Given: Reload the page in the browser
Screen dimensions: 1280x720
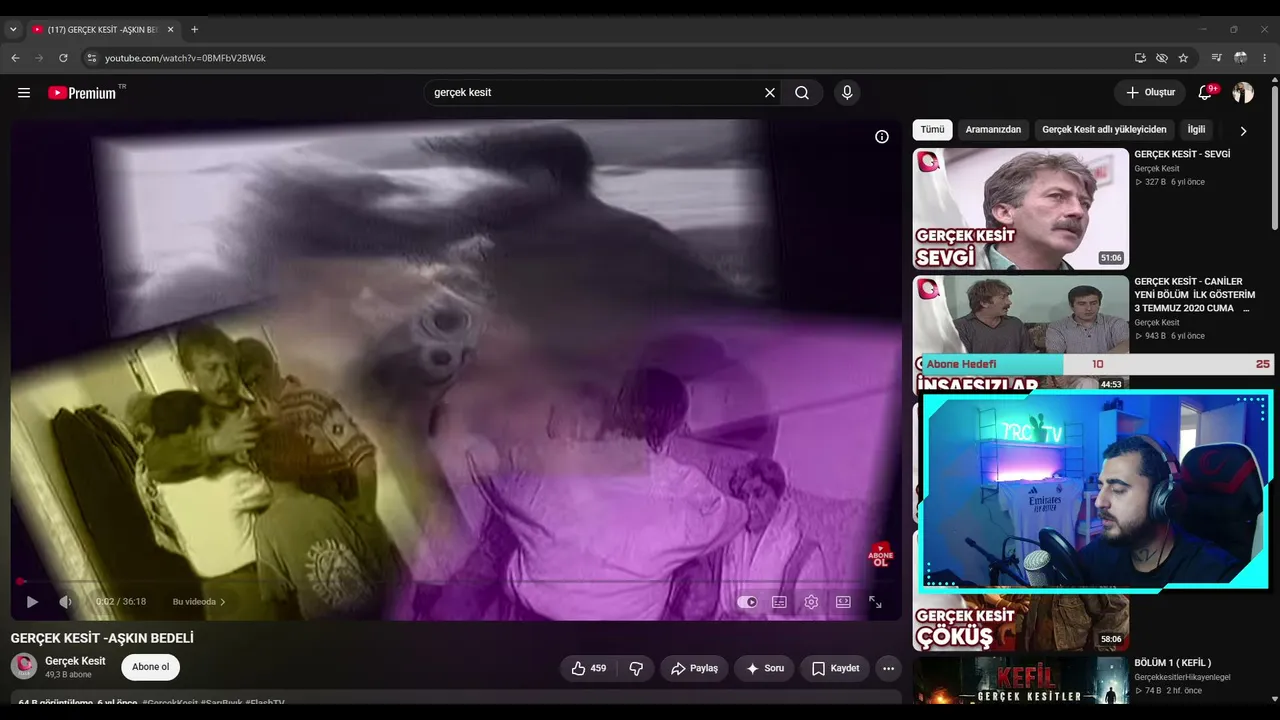Looking at the screenshot, I should click(x=63, y=58).
